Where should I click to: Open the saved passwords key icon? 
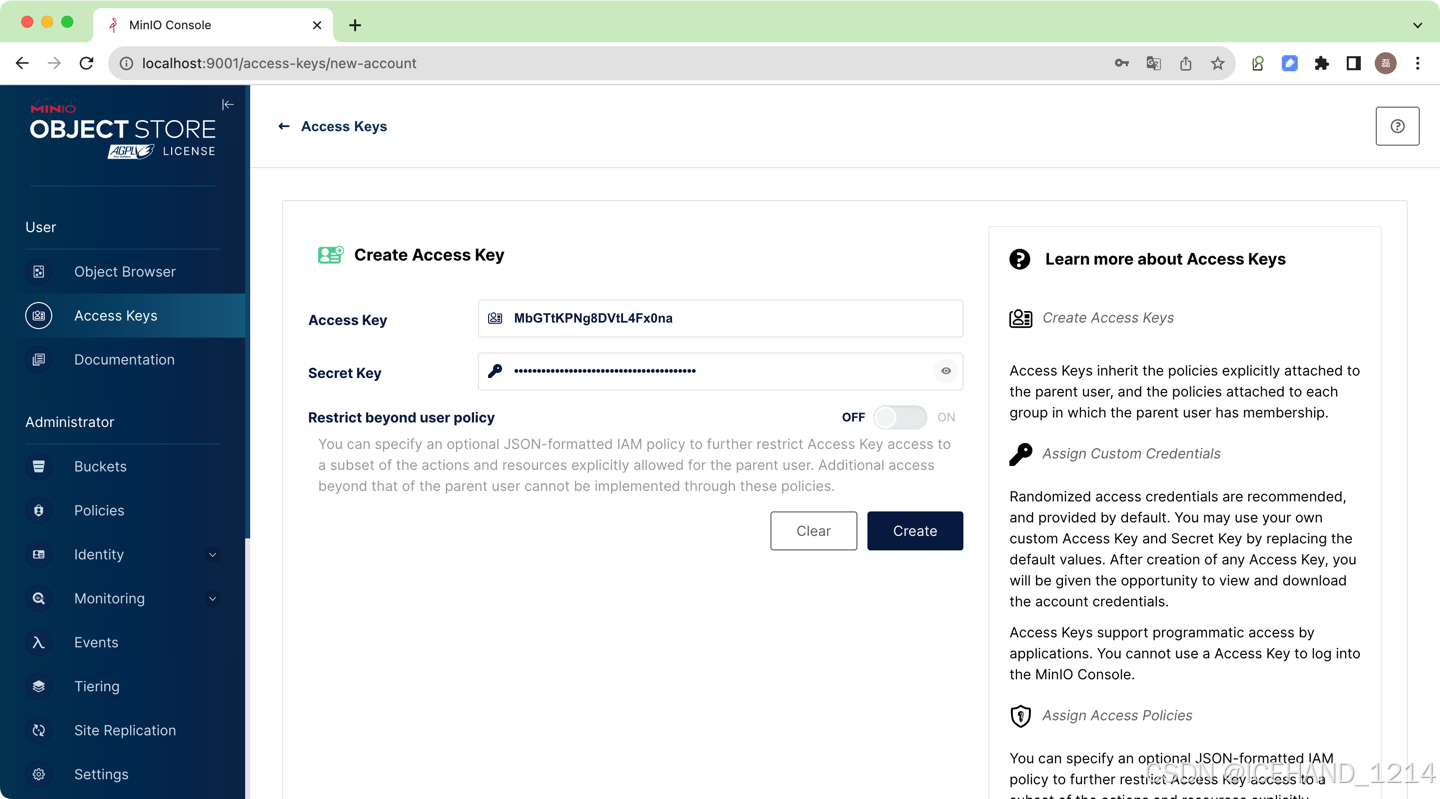pyautogui.click(x=1122, y=63)
